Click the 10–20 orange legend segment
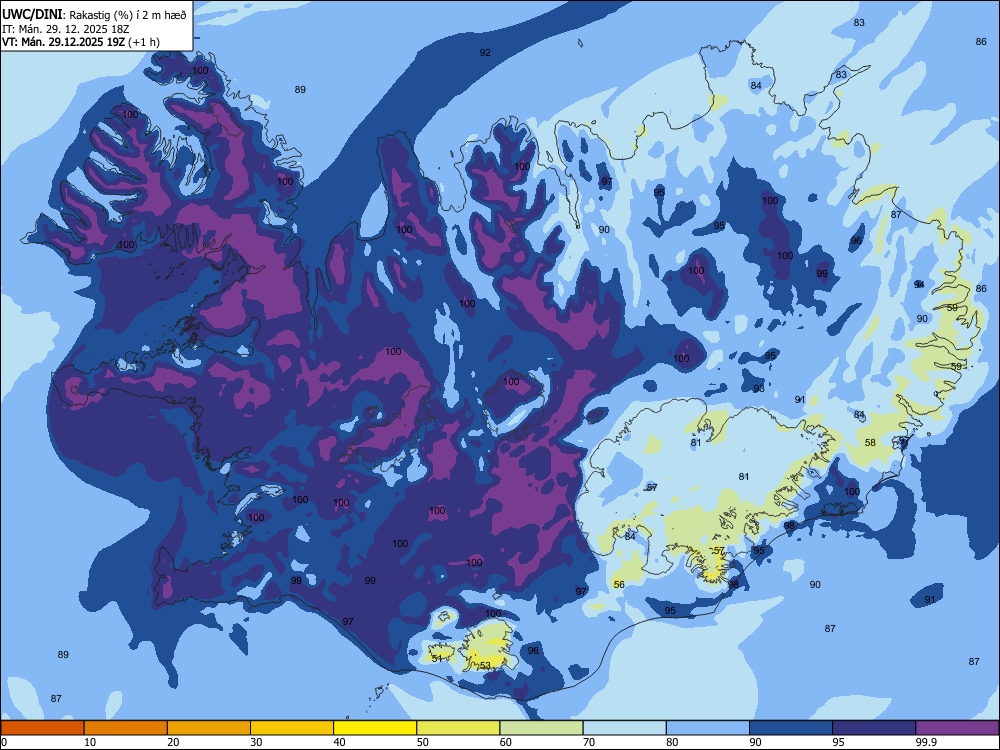The image size is (1000, 750). [x=126, y=728]
